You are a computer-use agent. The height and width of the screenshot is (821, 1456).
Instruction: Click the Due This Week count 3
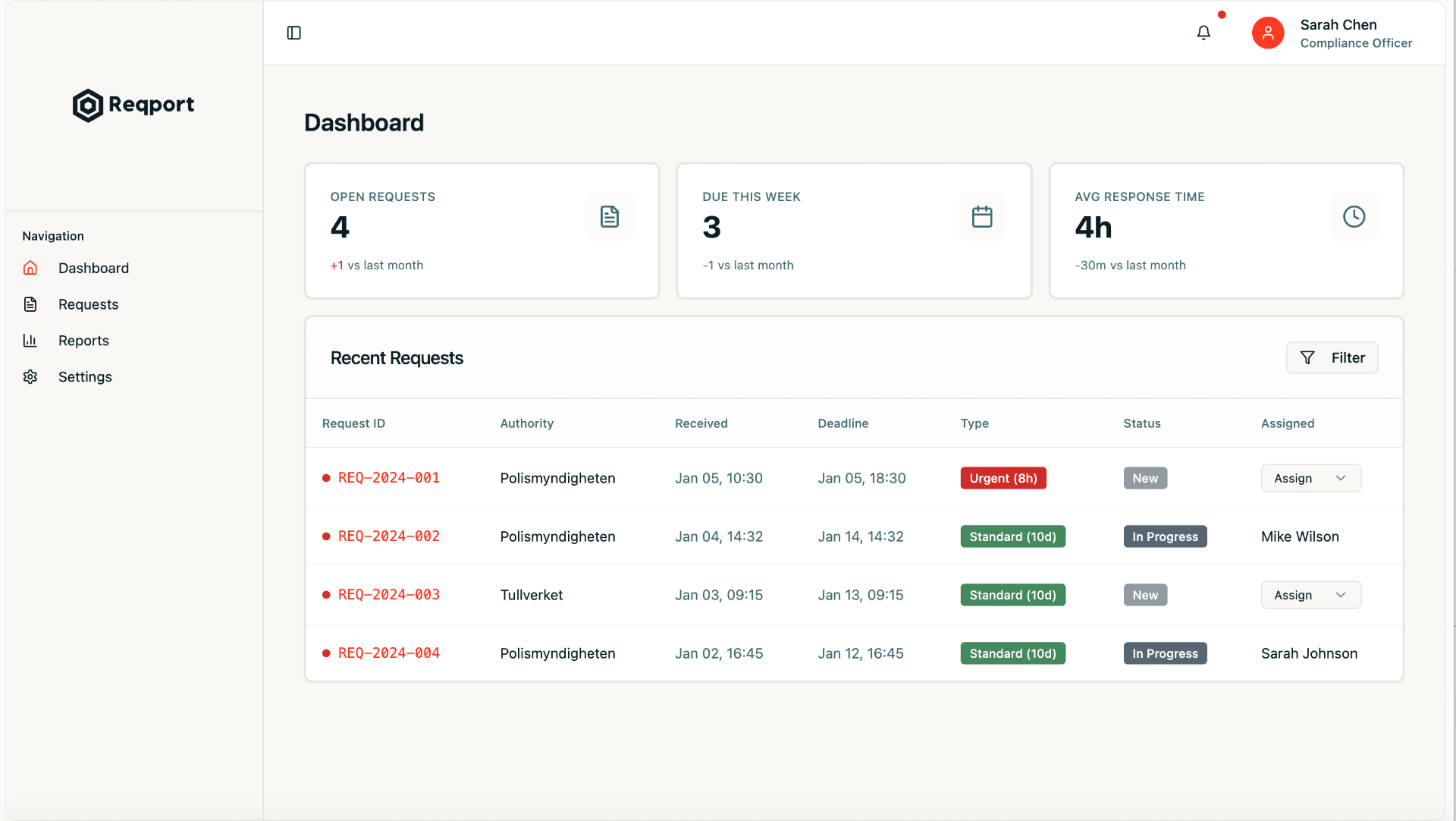click(x=711, y=227)
